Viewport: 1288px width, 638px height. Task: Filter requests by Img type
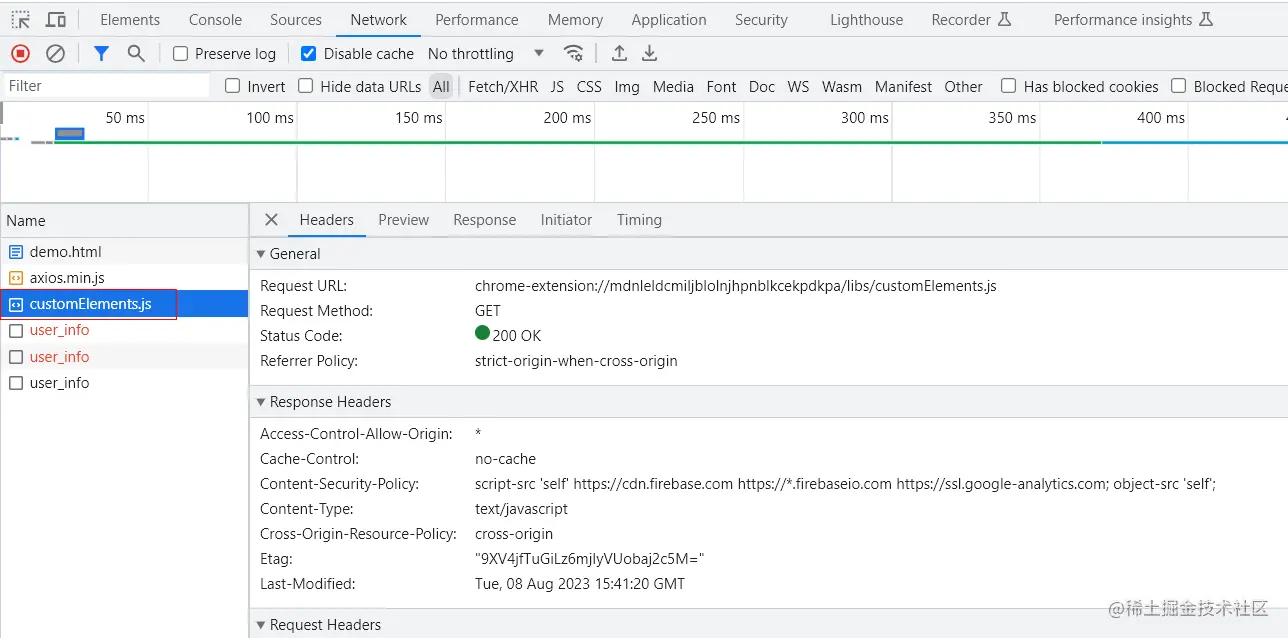[x=627, y=86]
